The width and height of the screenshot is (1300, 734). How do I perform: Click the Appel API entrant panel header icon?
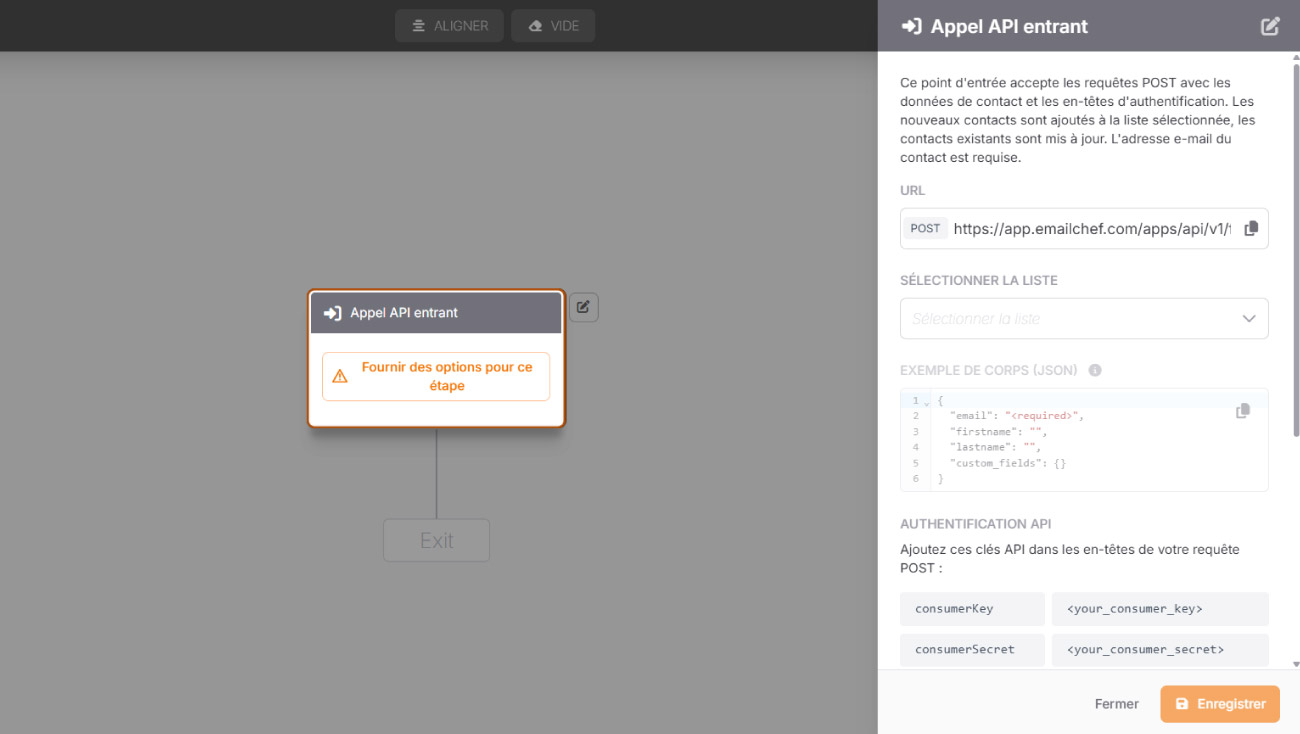point(911,27)
